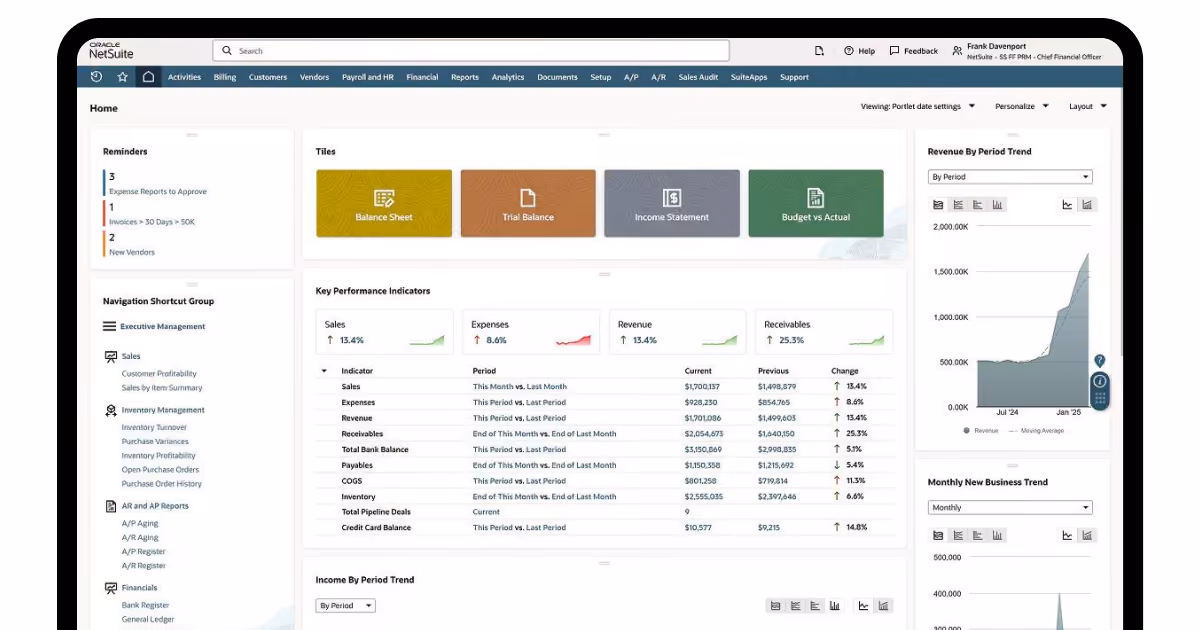1200x630 pixels.
Task: Select column chart icon in Income By Period Trend
Action: point(835,606)
